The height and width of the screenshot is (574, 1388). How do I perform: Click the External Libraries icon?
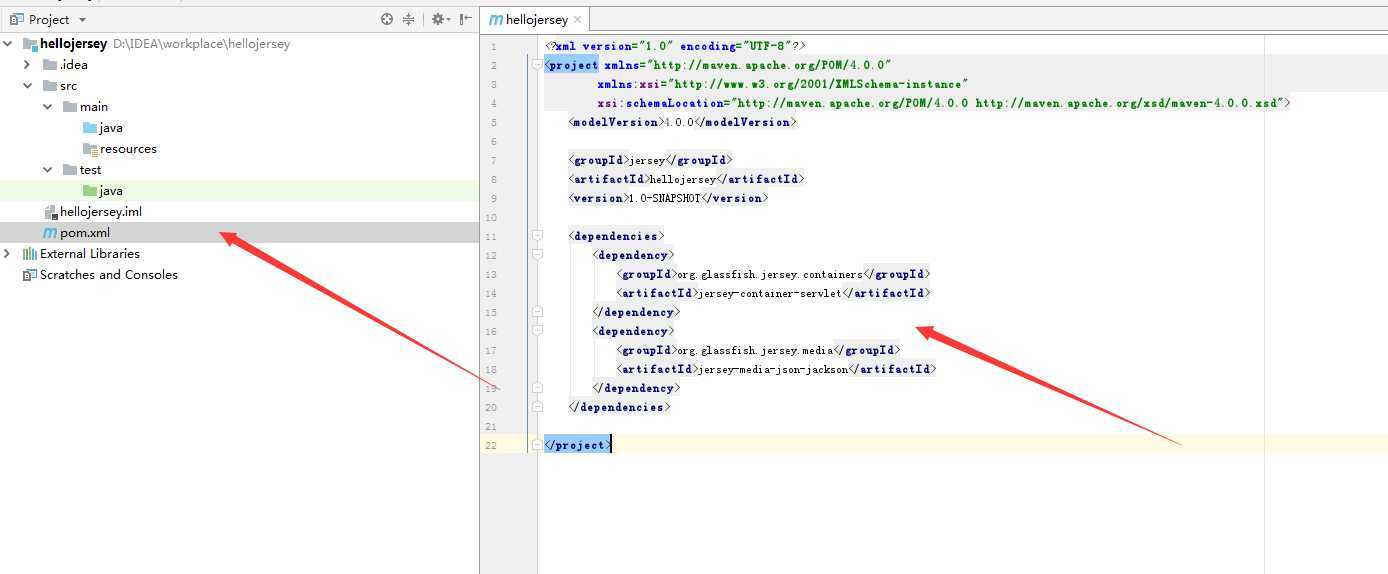tap(29, 254)
